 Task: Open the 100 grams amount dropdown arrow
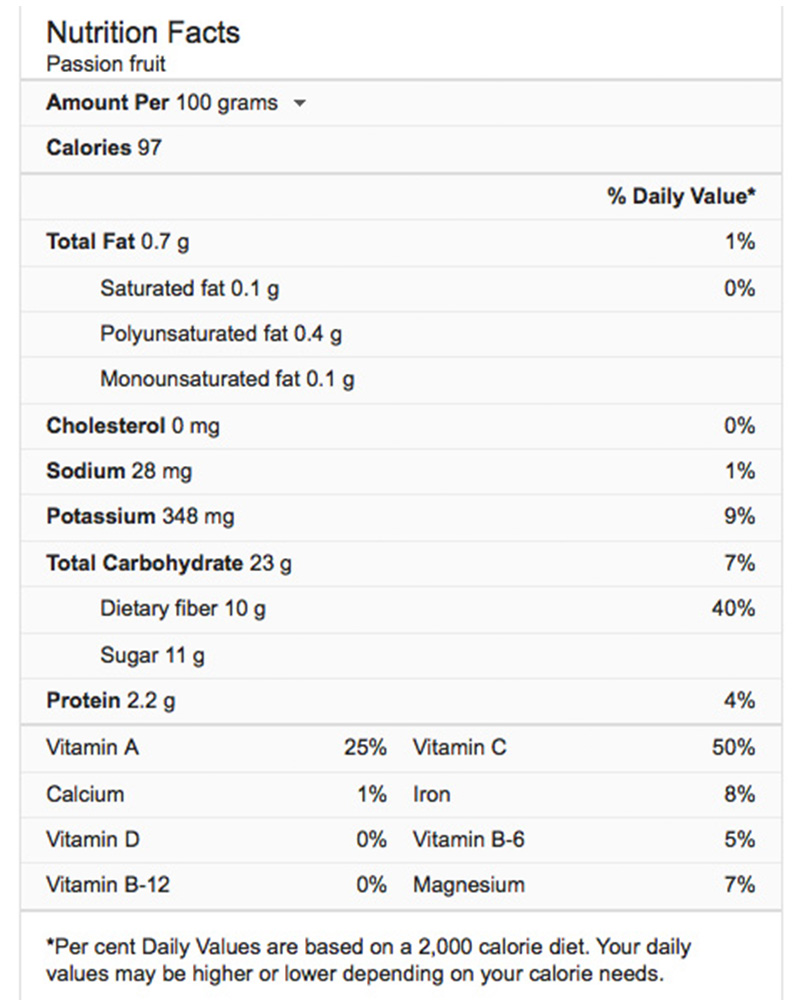point(299,103)
